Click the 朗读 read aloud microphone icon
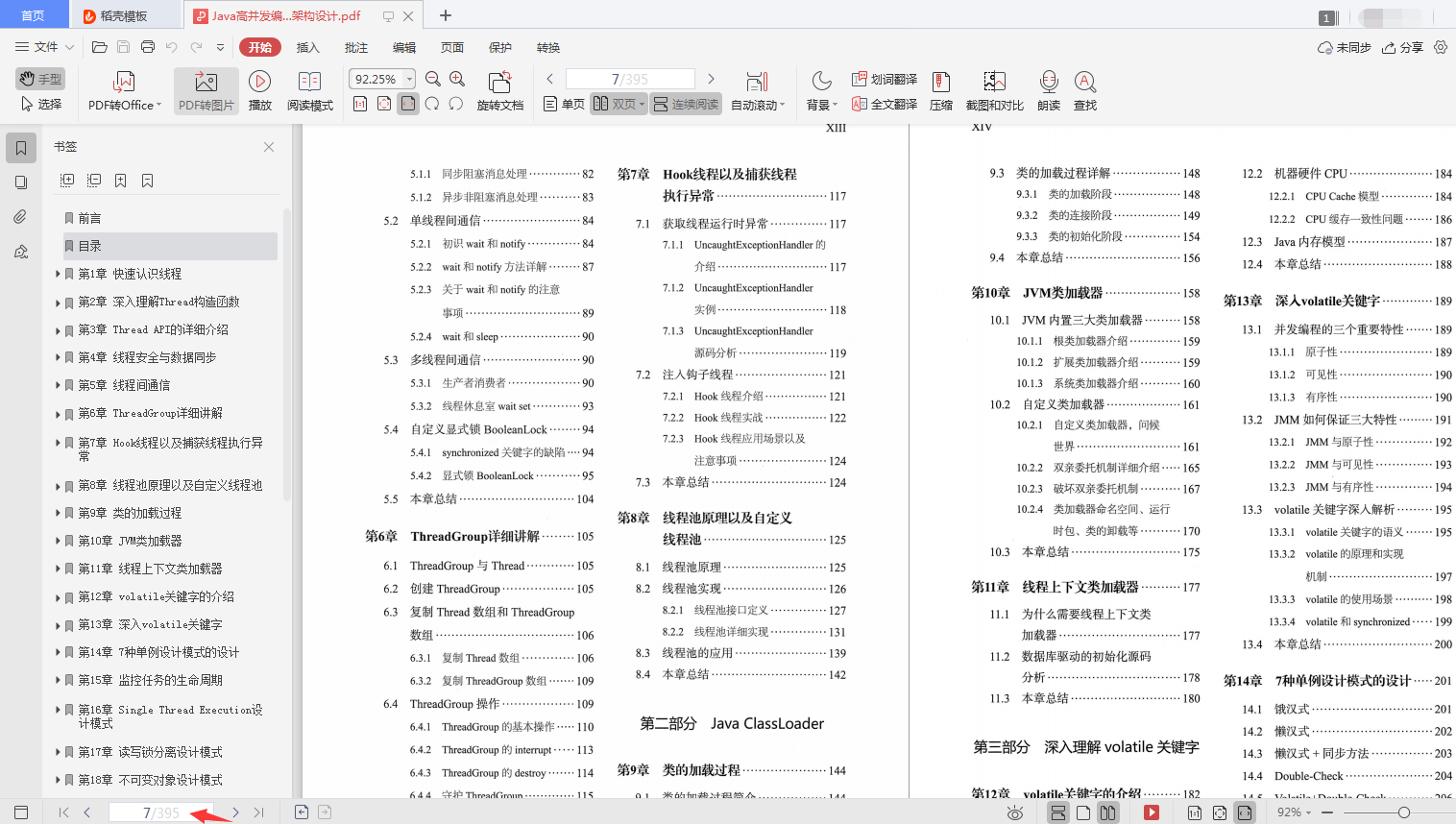 coord(1049,92)
